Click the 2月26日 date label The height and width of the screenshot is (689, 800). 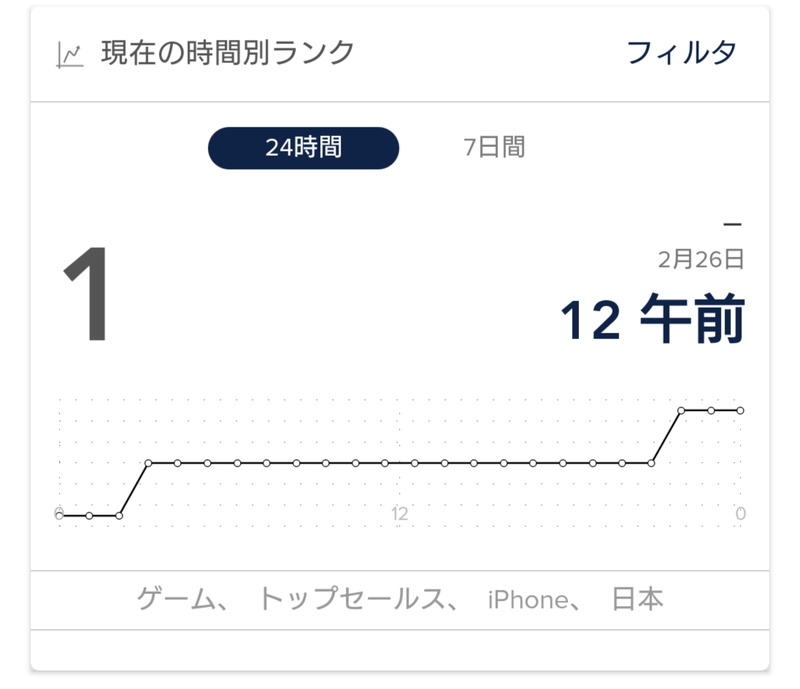(x=701, y=259)
